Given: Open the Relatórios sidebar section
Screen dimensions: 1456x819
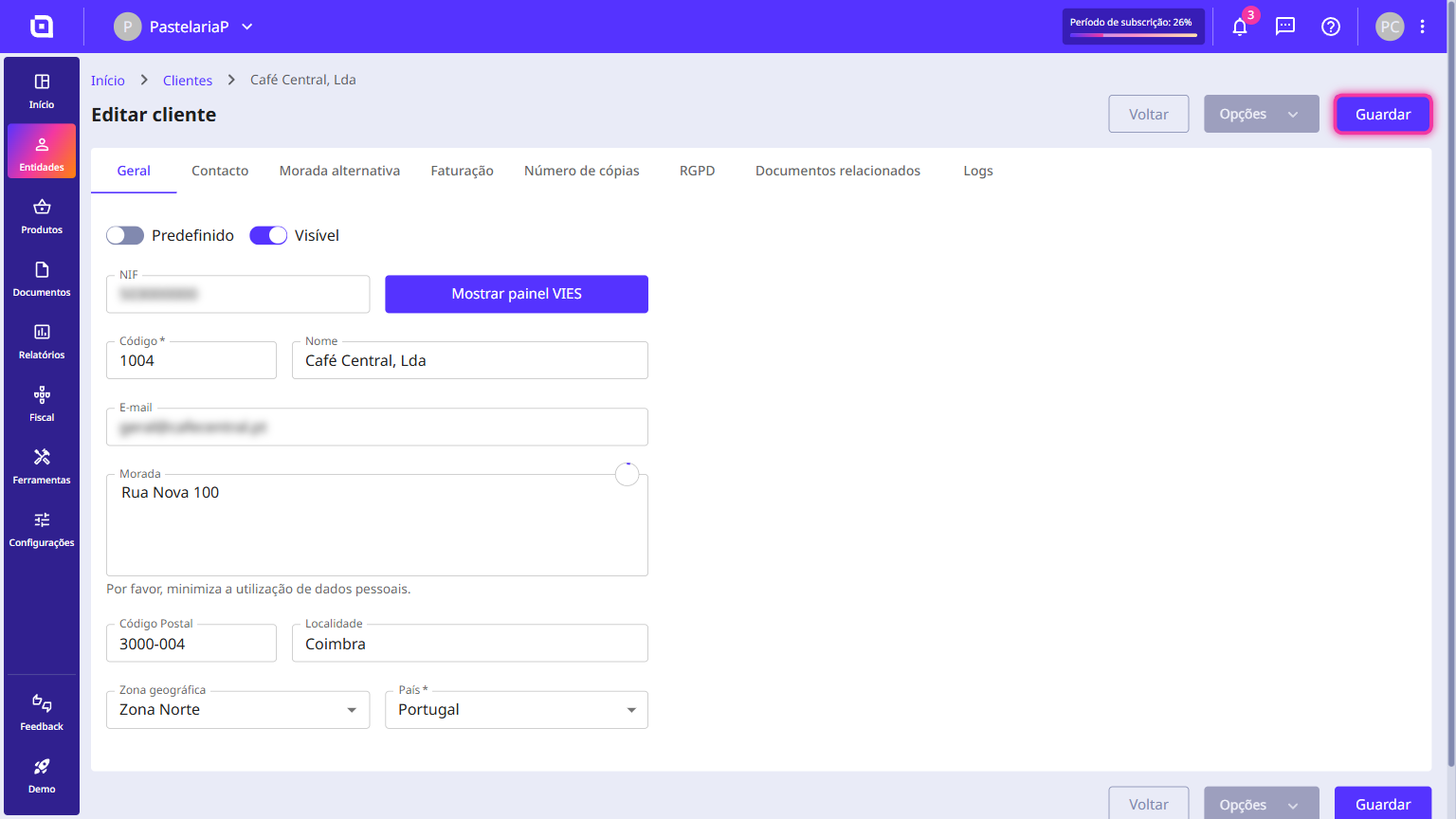Looking at the screenshot, I should (x=42, y=341).
